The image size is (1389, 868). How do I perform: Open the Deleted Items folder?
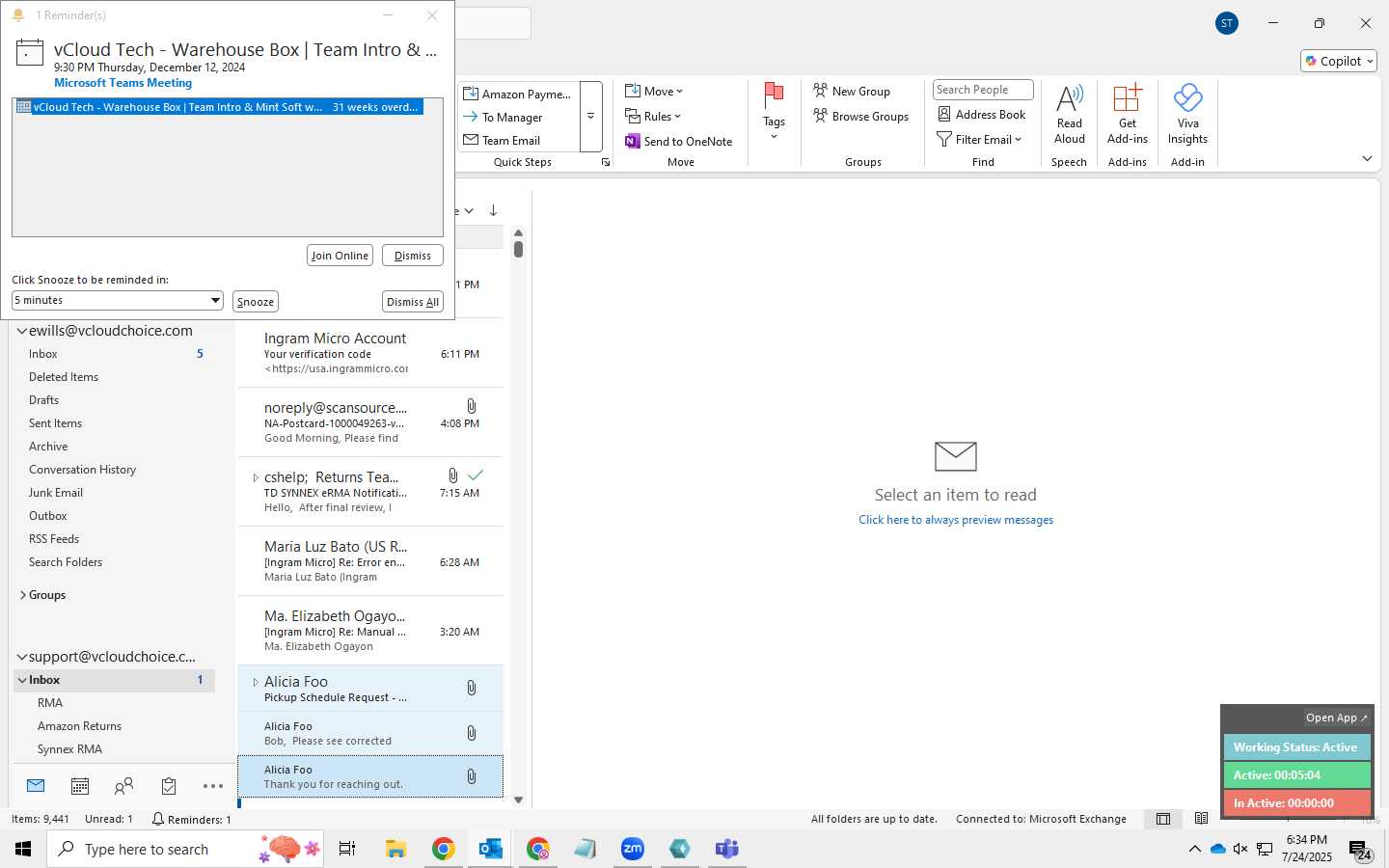[x=64, y=377]
